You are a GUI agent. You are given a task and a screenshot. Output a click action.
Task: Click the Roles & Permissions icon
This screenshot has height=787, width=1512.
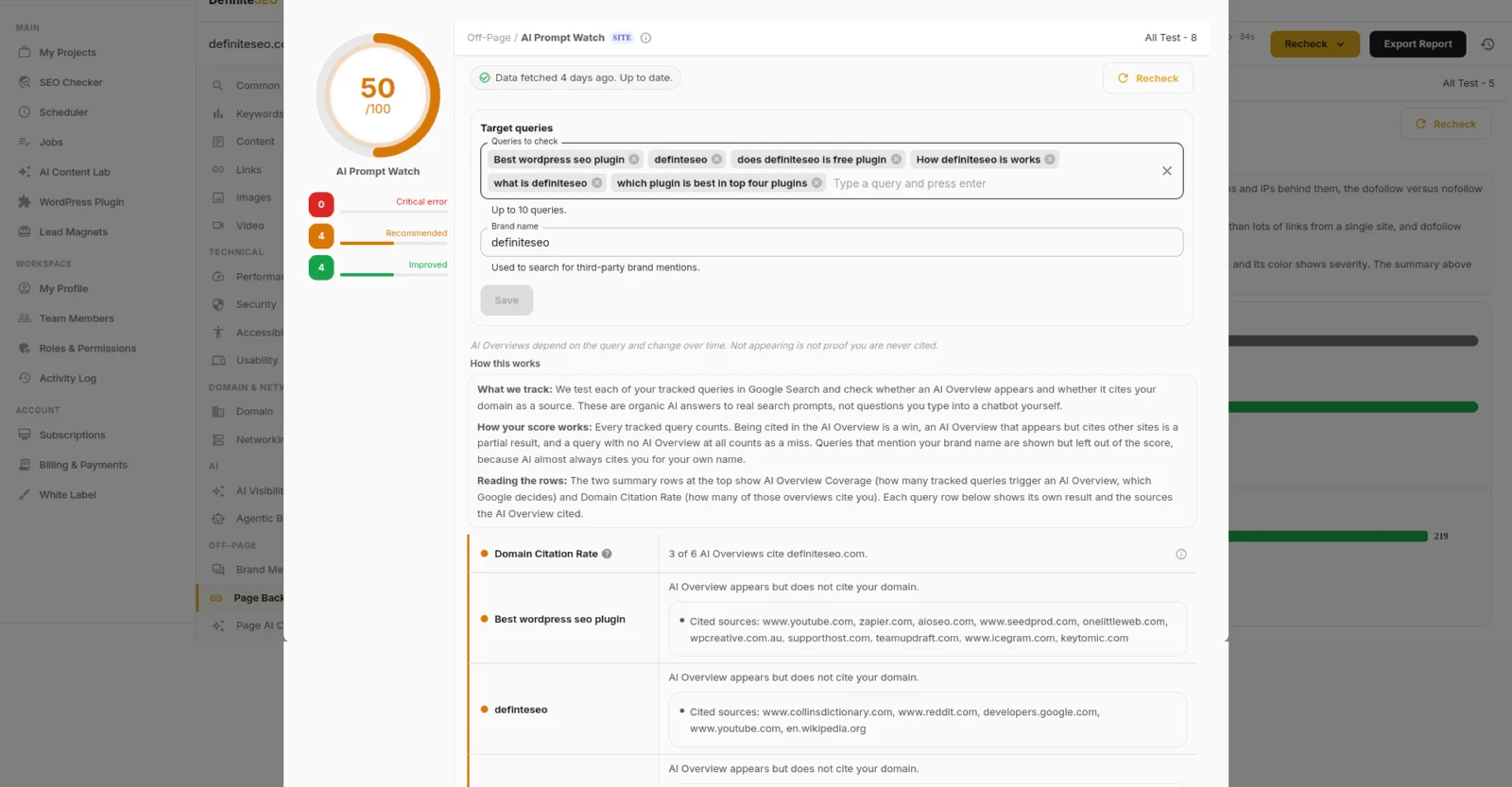point(25,349)
